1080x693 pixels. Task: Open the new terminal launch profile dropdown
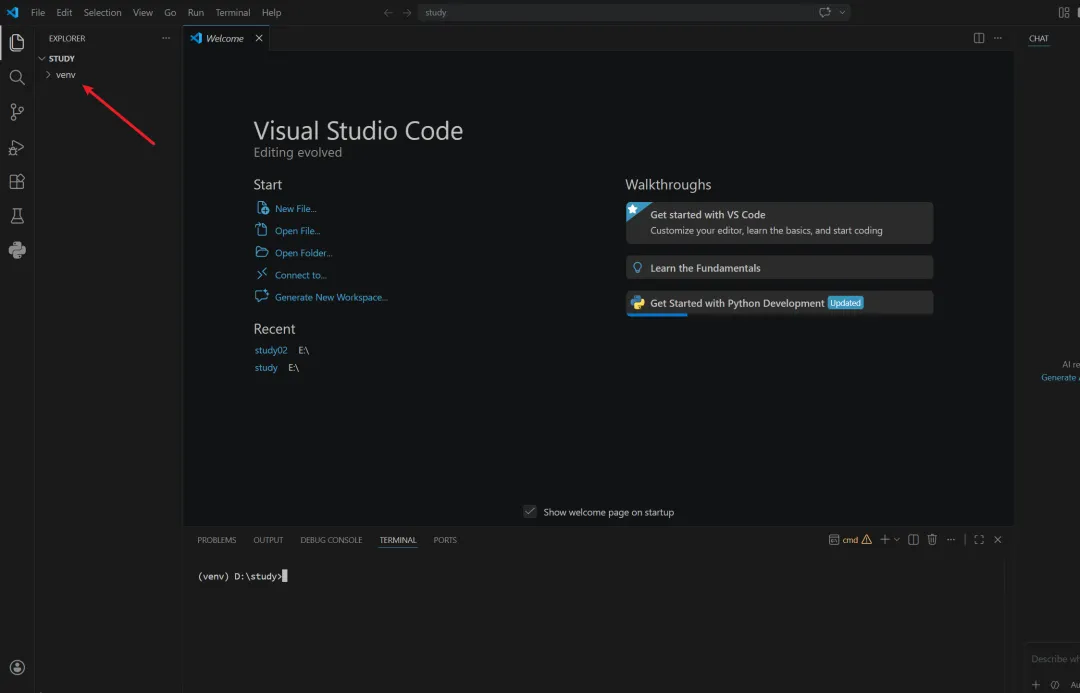pyautogui.click(x=897, y=540)
